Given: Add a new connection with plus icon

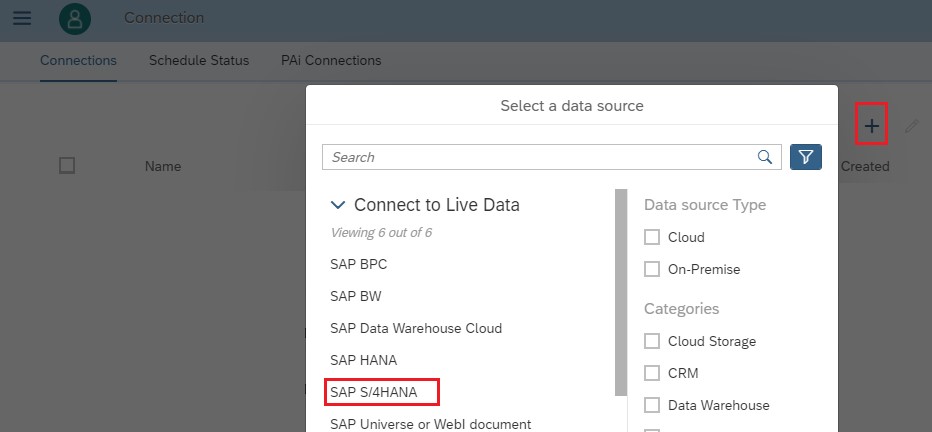Looking at the screenshot, I should click(871, 125).
